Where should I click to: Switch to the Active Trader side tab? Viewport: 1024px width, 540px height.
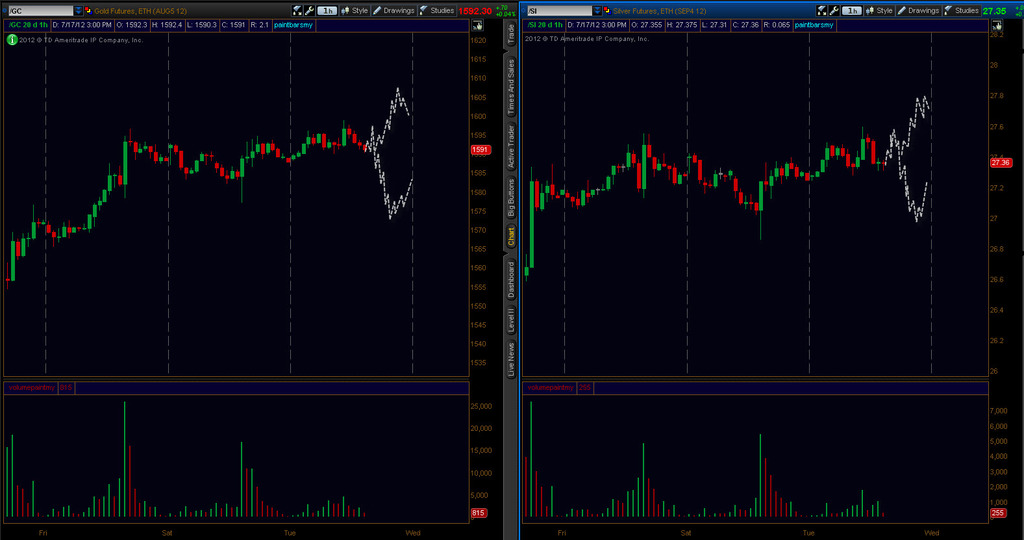(x=511, y=147)
